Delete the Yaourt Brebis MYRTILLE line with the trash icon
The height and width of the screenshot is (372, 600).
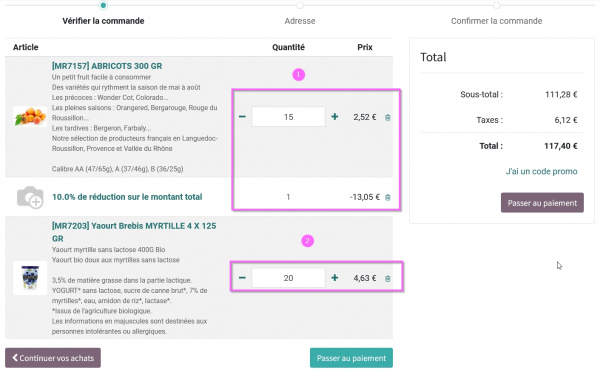tap(388, 279)
